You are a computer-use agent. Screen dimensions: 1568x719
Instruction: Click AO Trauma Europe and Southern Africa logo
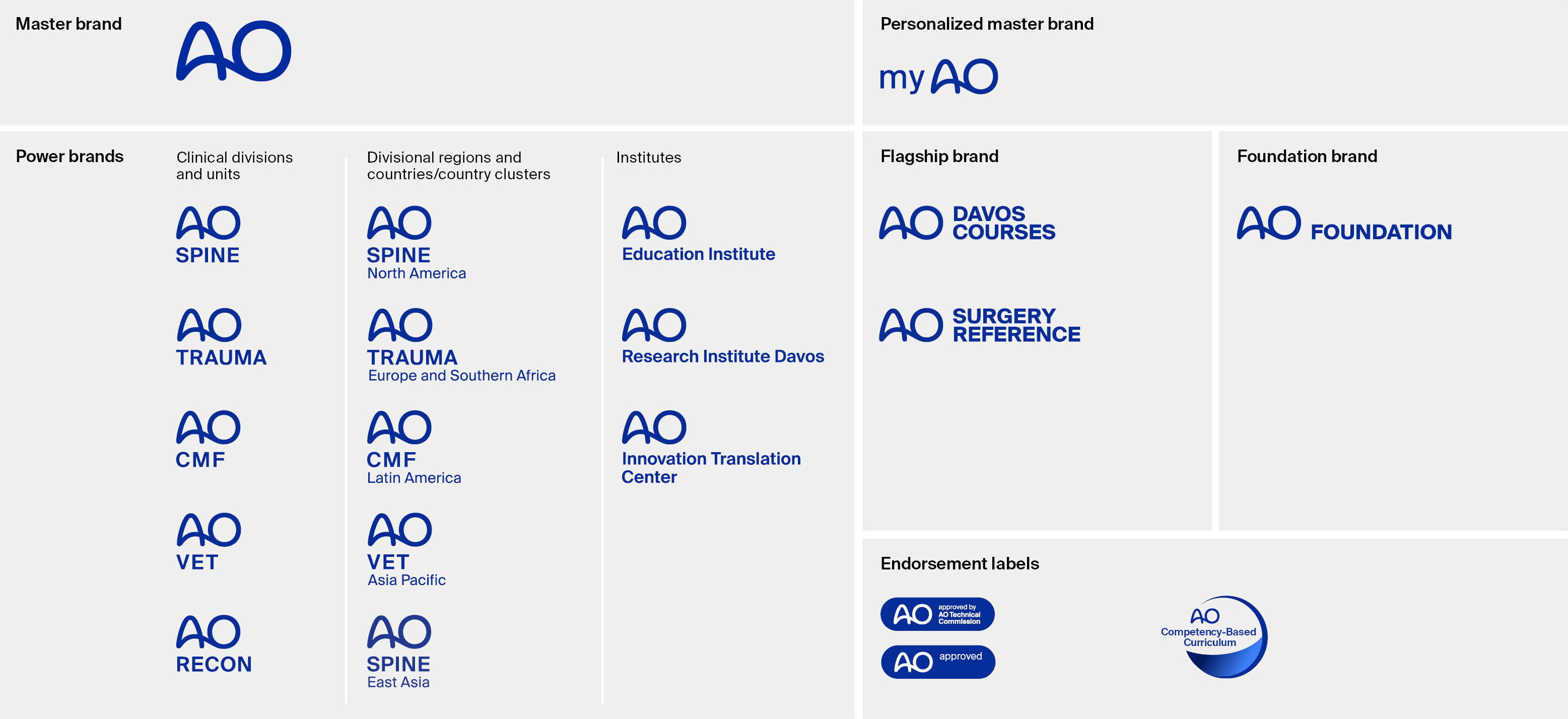(x=461, y=345)
